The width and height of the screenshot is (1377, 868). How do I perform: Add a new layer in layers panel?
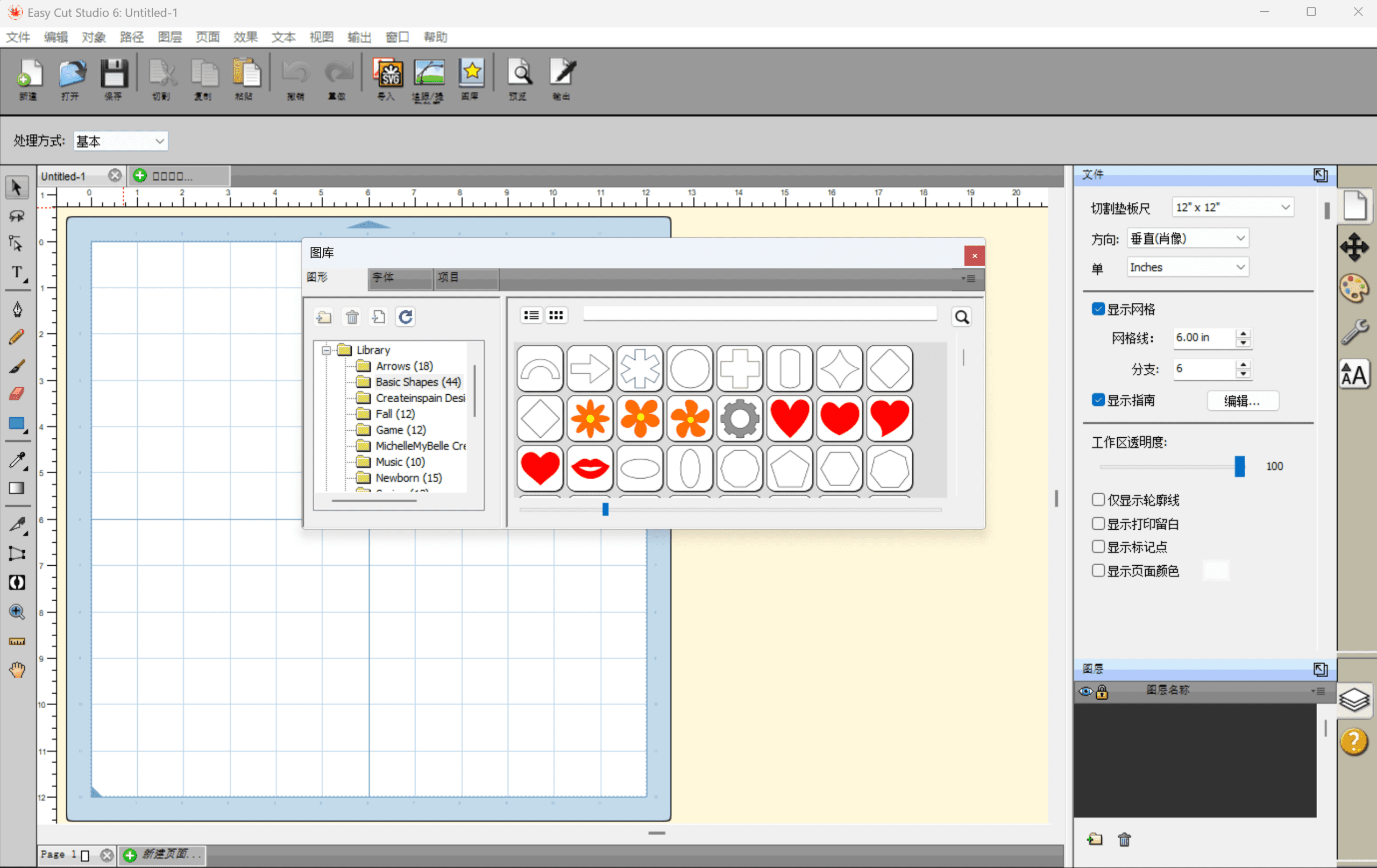pyautogui.click(x=1095, y=839)
